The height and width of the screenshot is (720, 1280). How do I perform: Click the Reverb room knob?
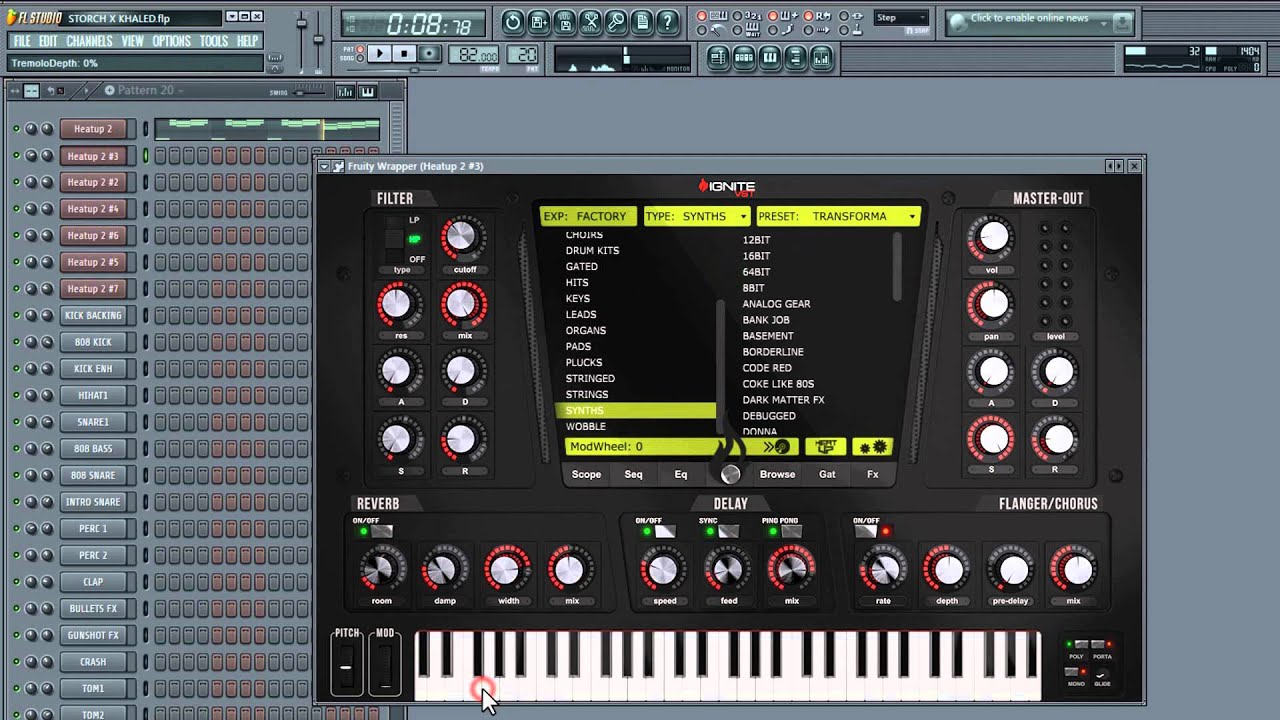pos(382,570)
